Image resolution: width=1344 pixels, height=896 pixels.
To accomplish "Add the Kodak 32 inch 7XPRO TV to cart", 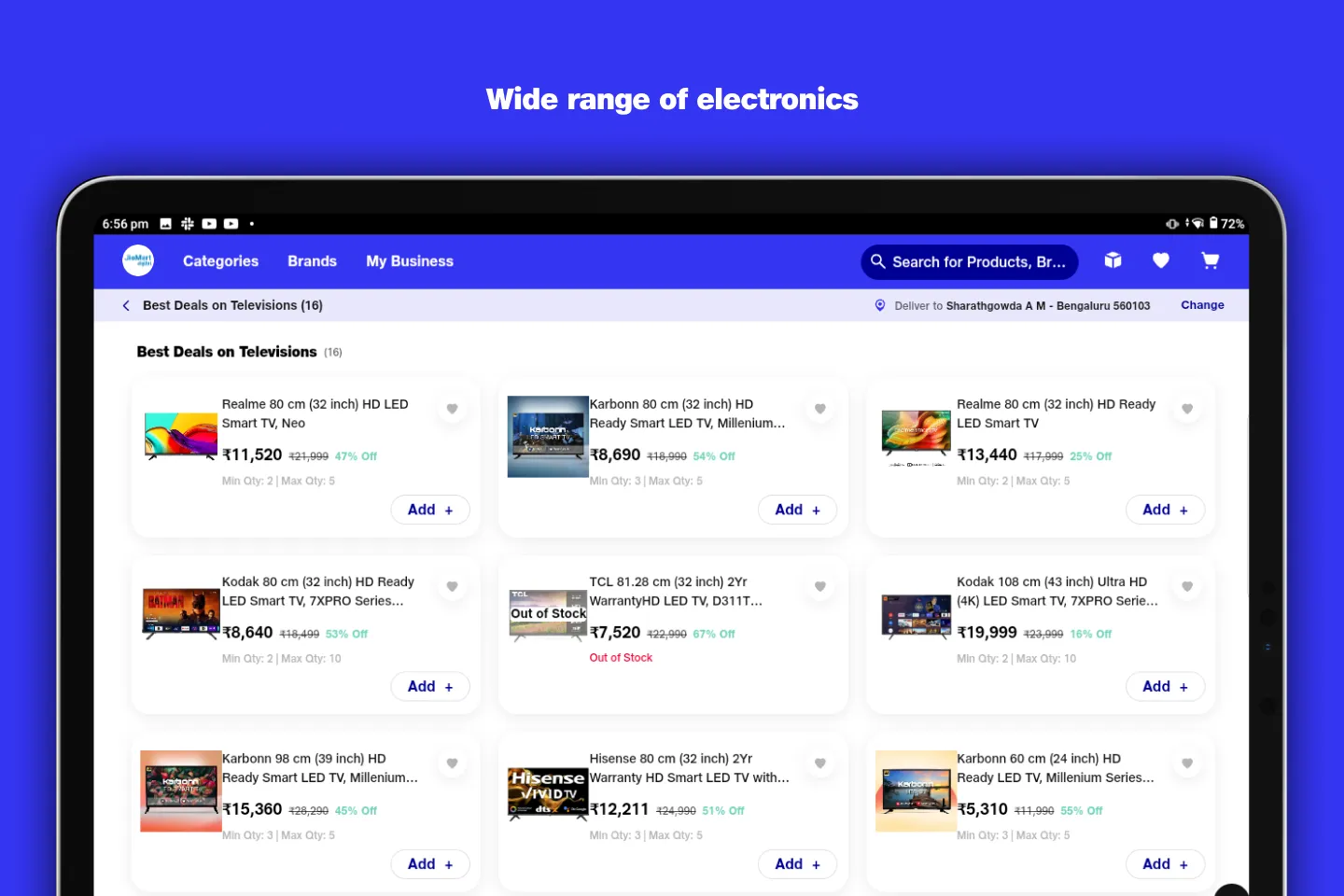I will pyautogui.click(x=429, y=686).
